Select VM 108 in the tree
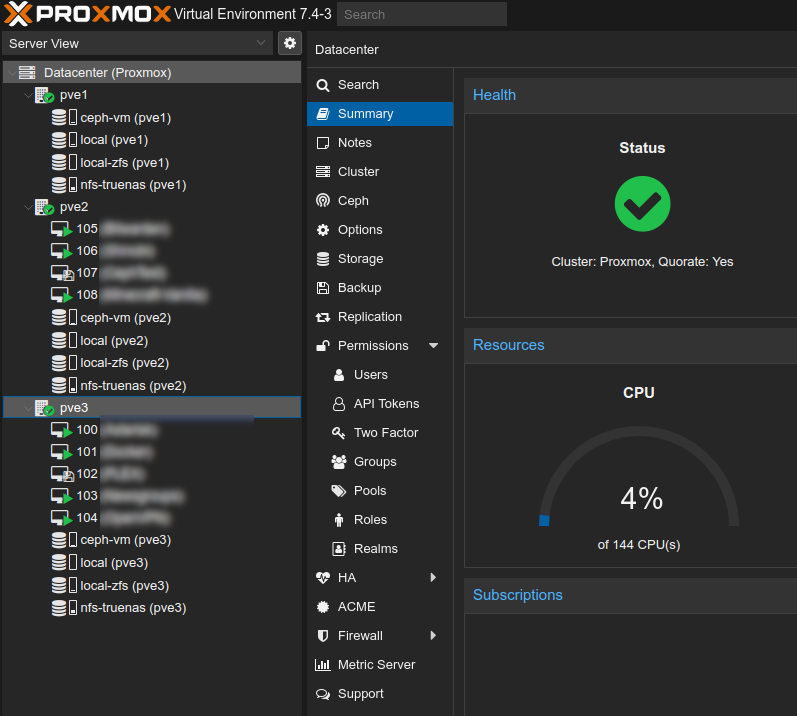Image resolution: width=797 pixels, height=716 pixels. (x=152, y=295)
